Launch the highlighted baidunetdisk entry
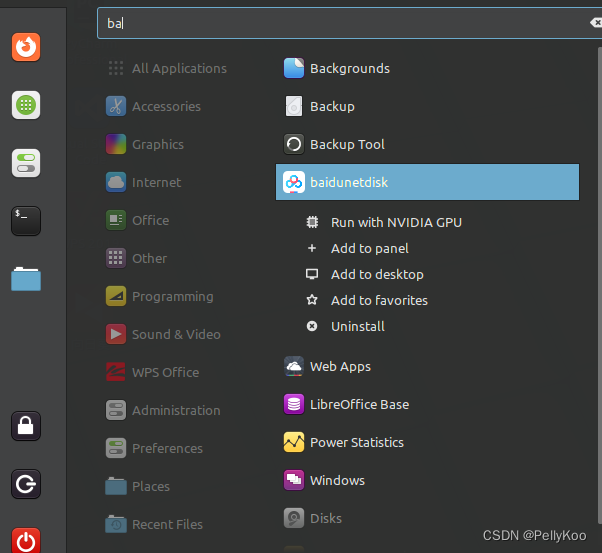This screenshot has width=602, height=553. [x=427, y=182]
